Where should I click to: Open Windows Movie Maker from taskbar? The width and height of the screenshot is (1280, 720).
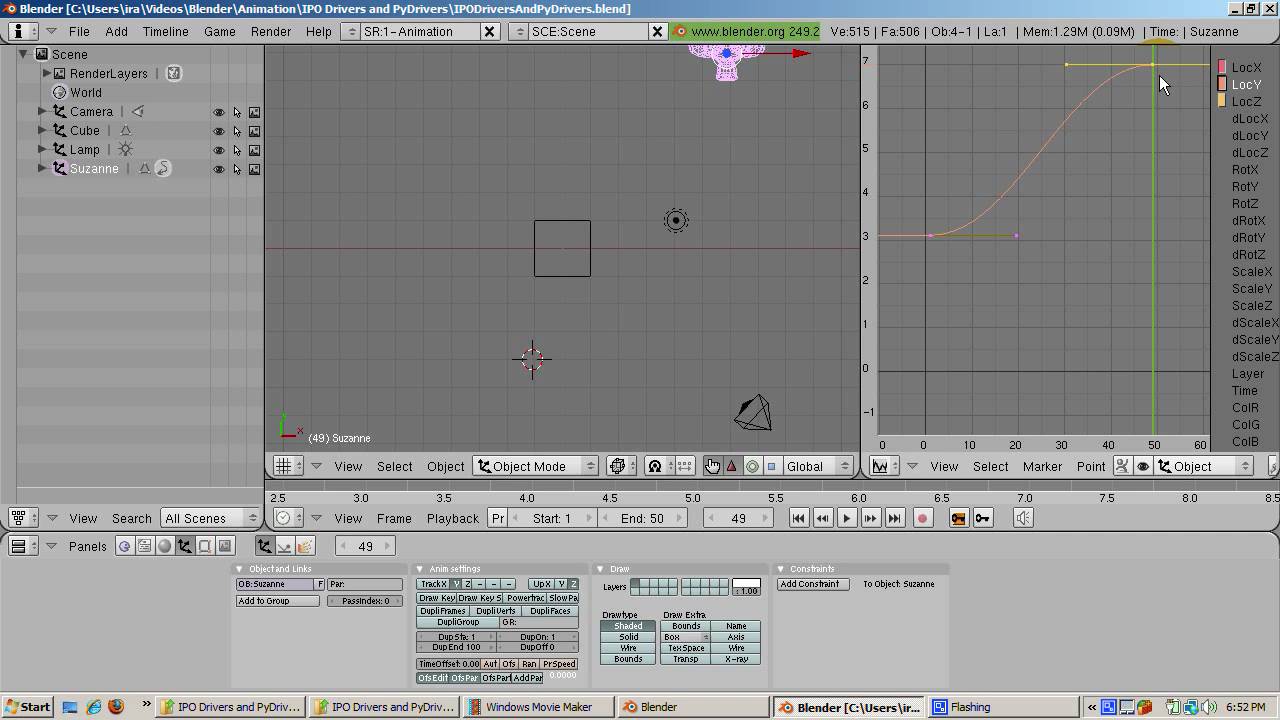(x=538, y=707)
